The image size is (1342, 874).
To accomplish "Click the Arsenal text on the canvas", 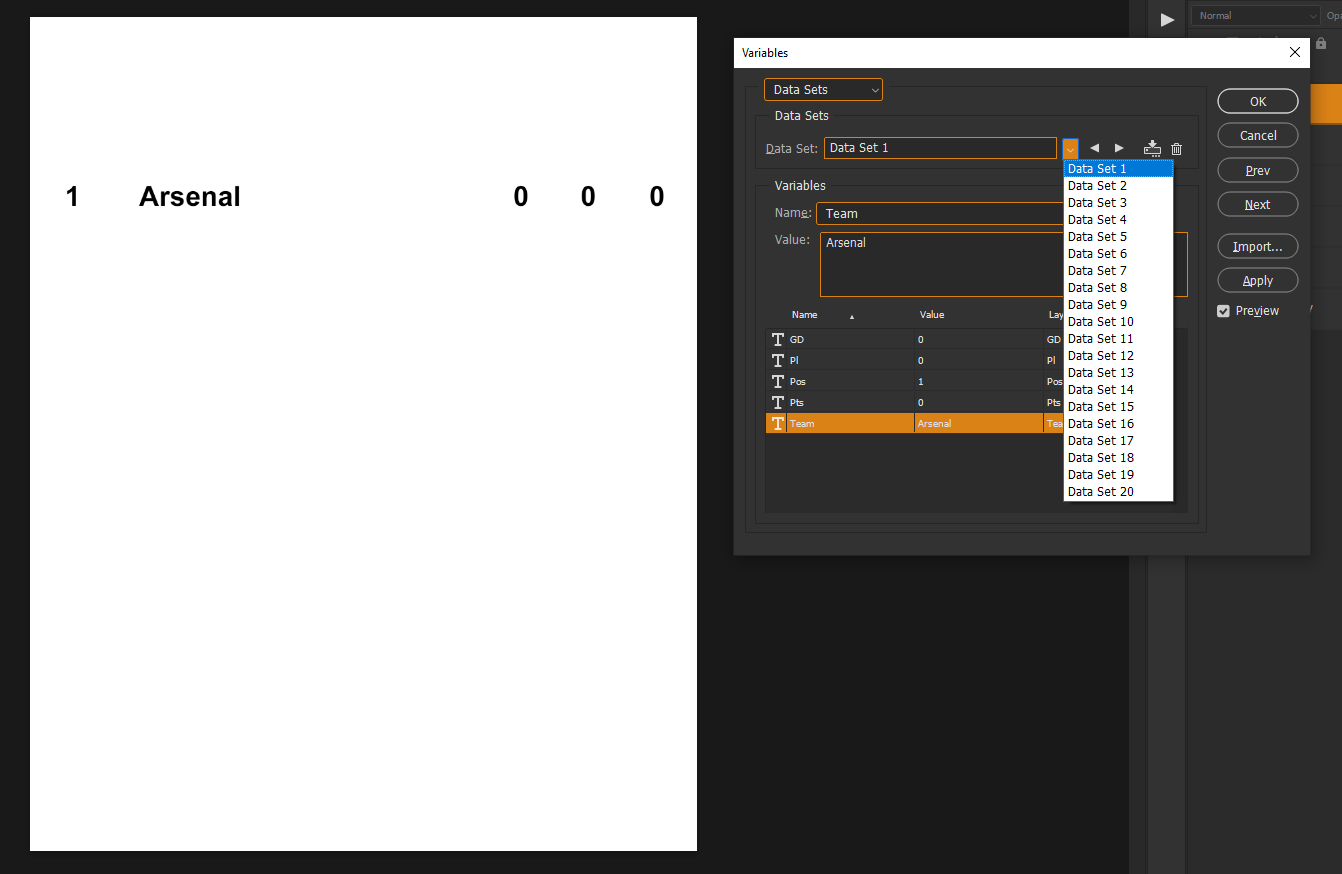I will click(x=190, y=197).
